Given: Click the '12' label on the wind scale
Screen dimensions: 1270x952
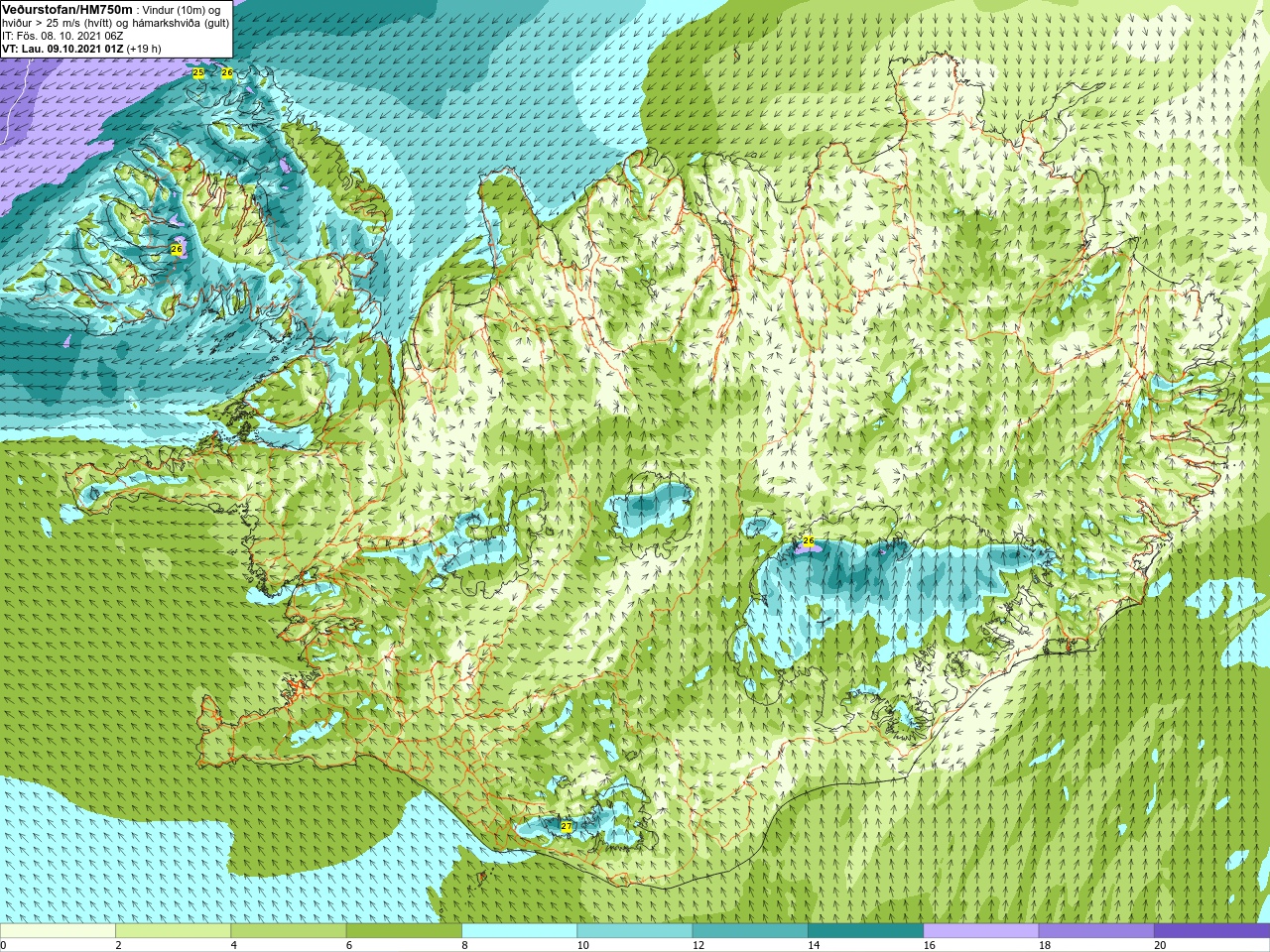Looking at the screenshot, I should [x=698, y=945].
